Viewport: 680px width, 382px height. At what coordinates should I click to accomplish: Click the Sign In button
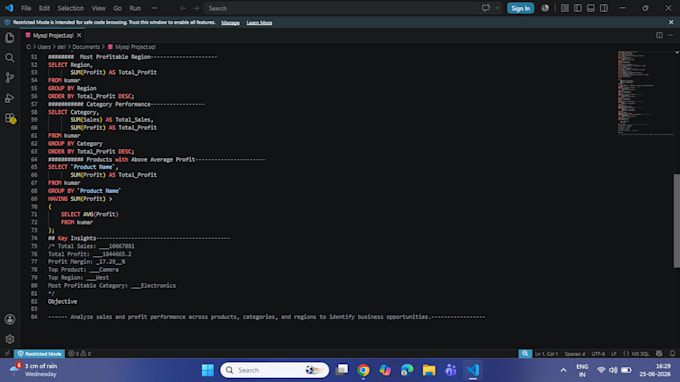[520, 8]
